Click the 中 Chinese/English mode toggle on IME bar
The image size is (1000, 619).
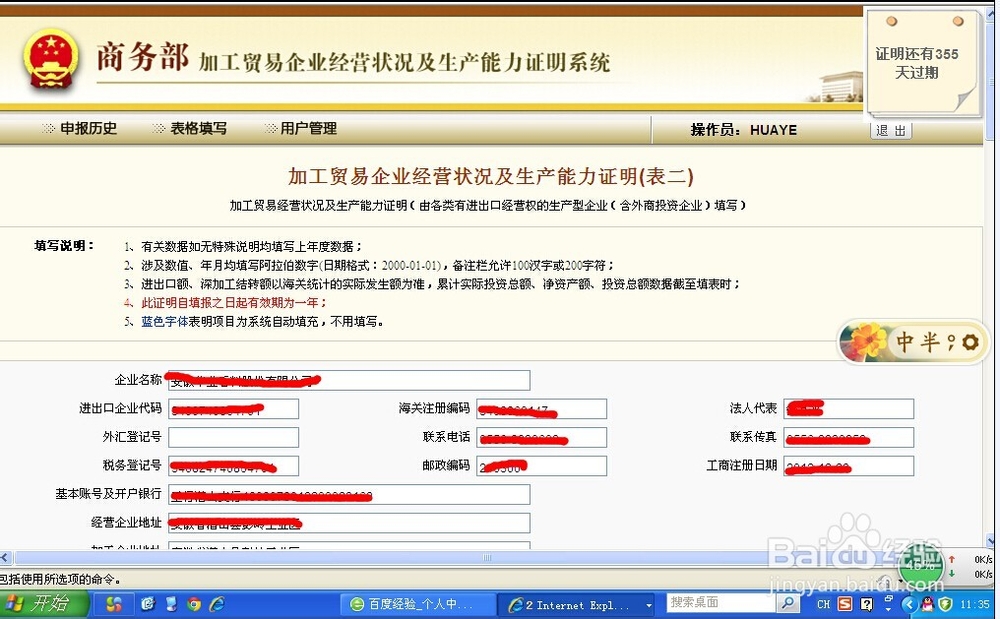pos(904,342)
